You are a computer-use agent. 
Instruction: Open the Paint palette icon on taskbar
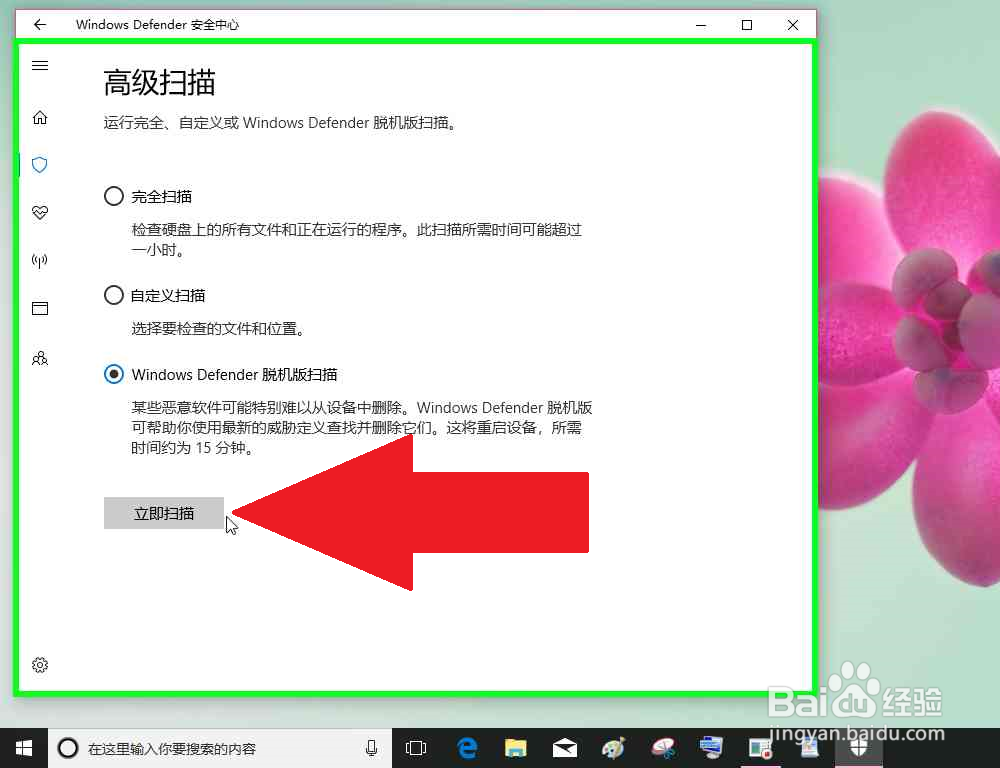[x=614, y=748]
